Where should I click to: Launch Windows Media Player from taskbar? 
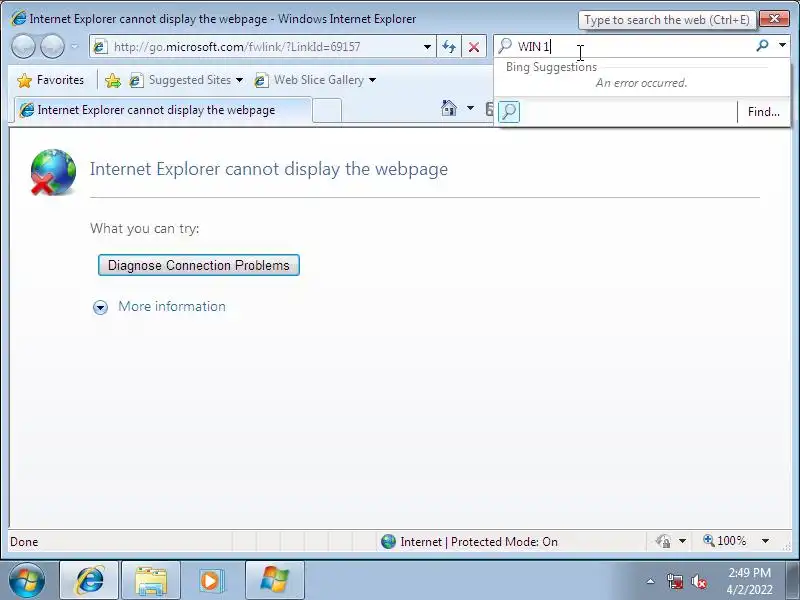click(x=210, y=580)
